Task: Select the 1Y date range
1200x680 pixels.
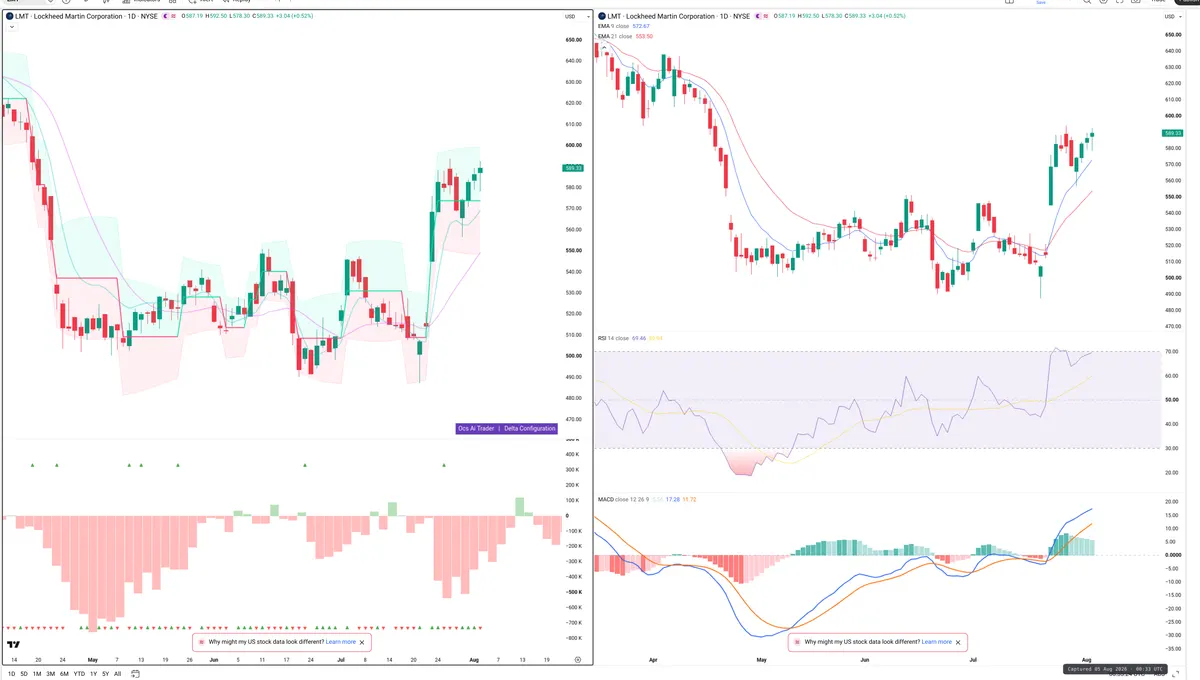Action: point(93,674)
